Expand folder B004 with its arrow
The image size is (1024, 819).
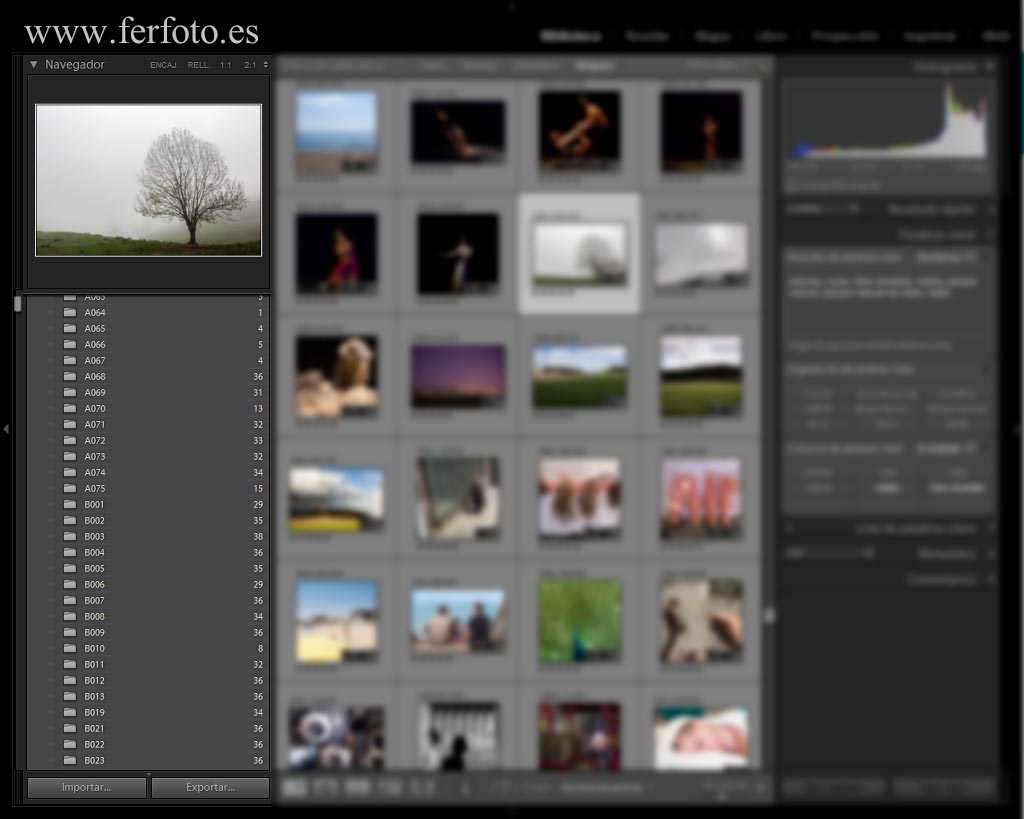pyautogui.click(x=51, y=553)
